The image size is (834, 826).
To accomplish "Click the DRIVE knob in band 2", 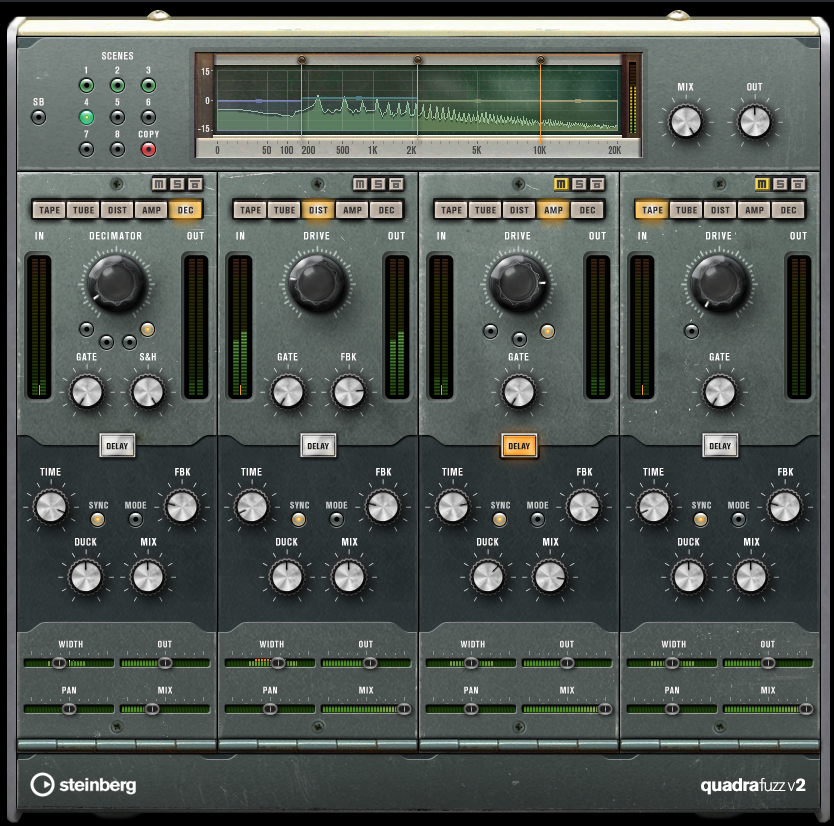I will [317, 283].
